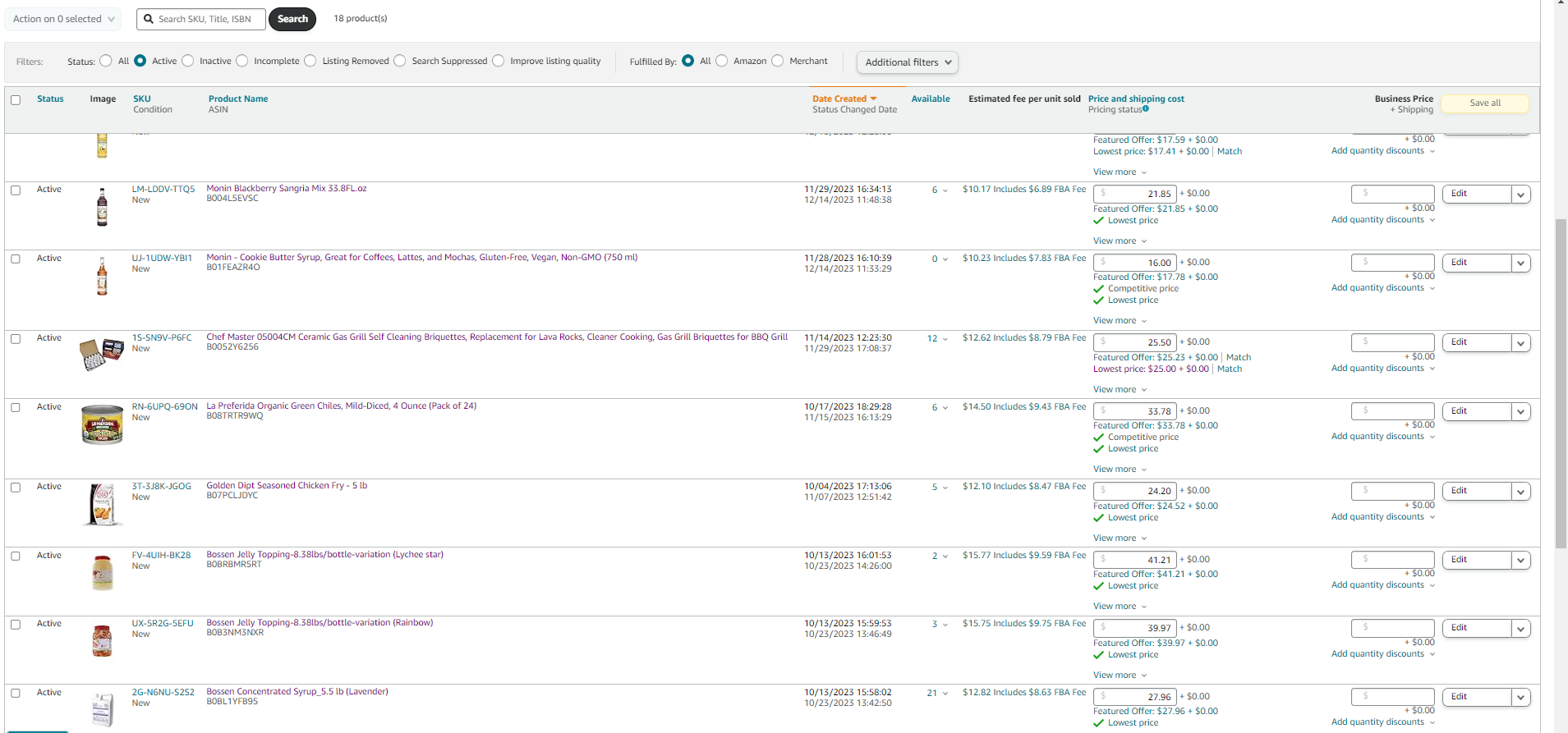
Task: Expand Add quantity discounts for Bossen Lychee star
Action: pyautogui.click(x=1383, y=585)
